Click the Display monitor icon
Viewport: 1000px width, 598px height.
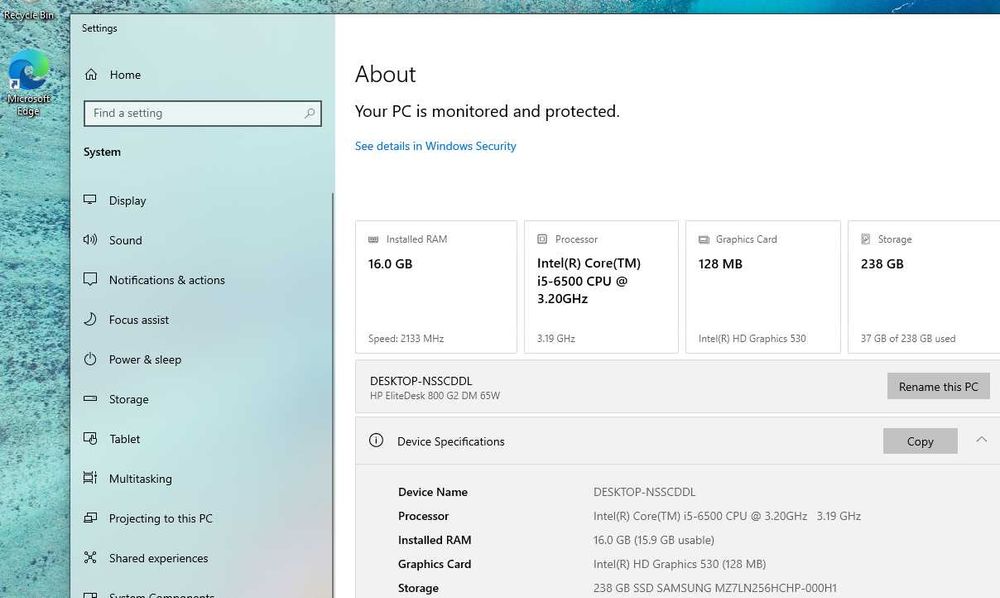90,200
